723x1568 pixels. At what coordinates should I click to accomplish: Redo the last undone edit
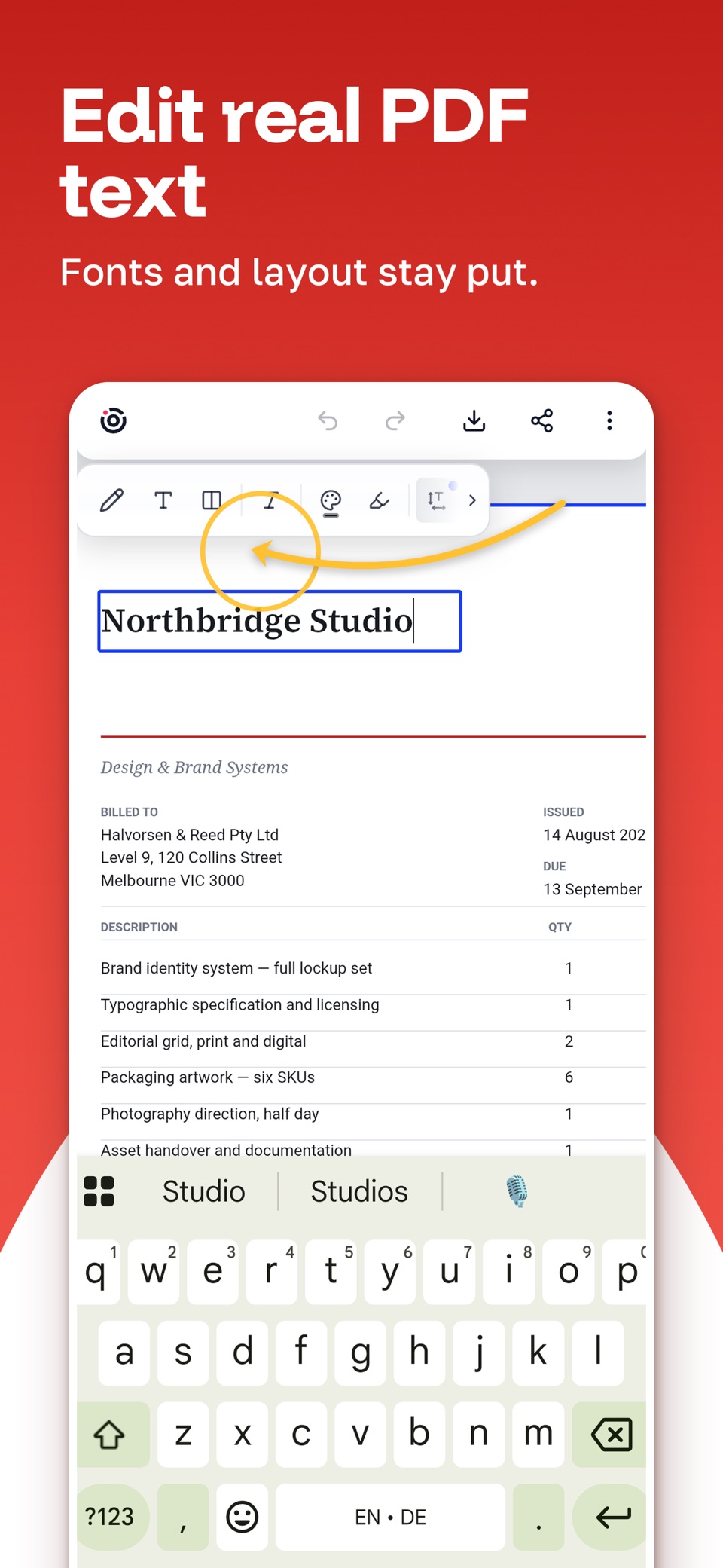coord(395,420)
